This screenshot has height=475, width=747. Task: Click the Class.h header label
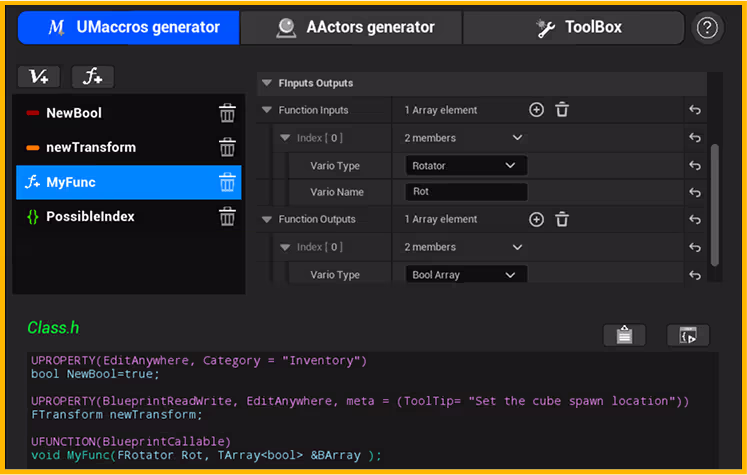click(x=53, y=328)
